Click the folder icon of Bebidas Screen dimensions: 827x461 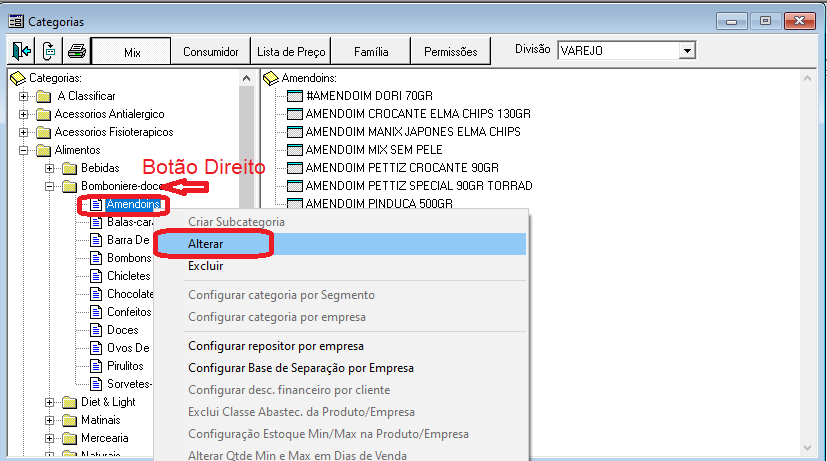pyautogui.click(x=70, y=168)
